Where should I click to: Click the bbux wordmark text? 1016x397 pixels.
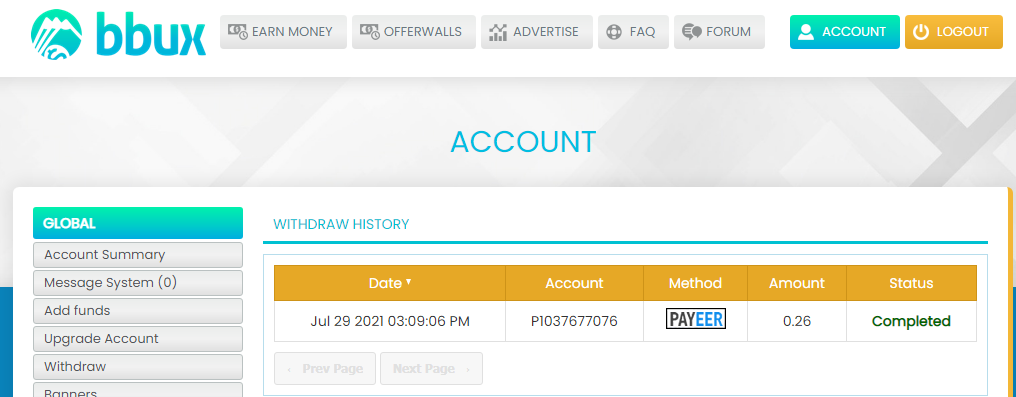[x=151, y=34]
